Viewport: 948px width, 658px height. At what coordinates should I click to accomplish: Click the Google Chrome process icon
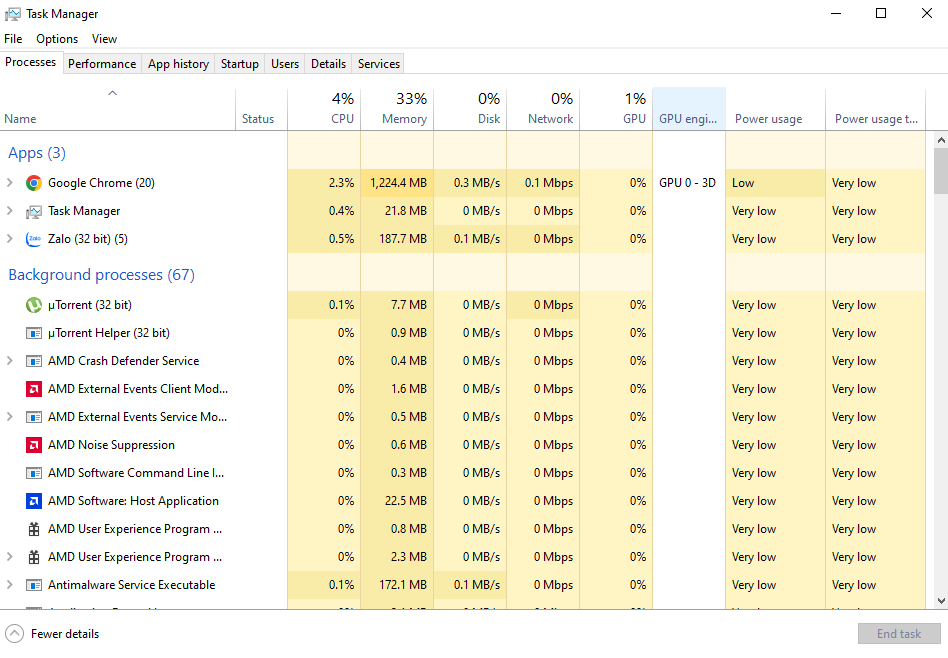tap(34, 183)
